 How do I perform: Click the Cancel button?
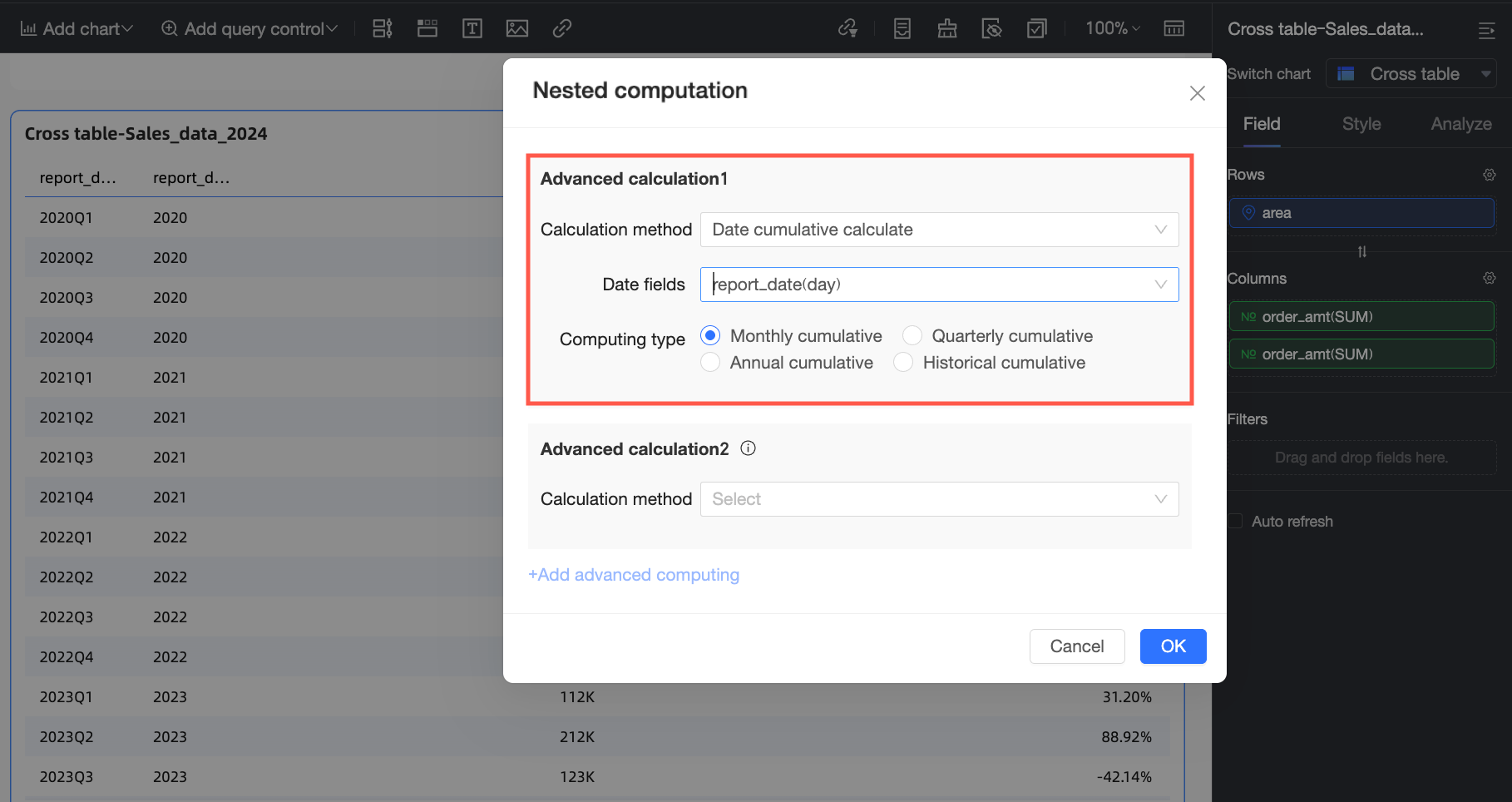coord(1077,646)
